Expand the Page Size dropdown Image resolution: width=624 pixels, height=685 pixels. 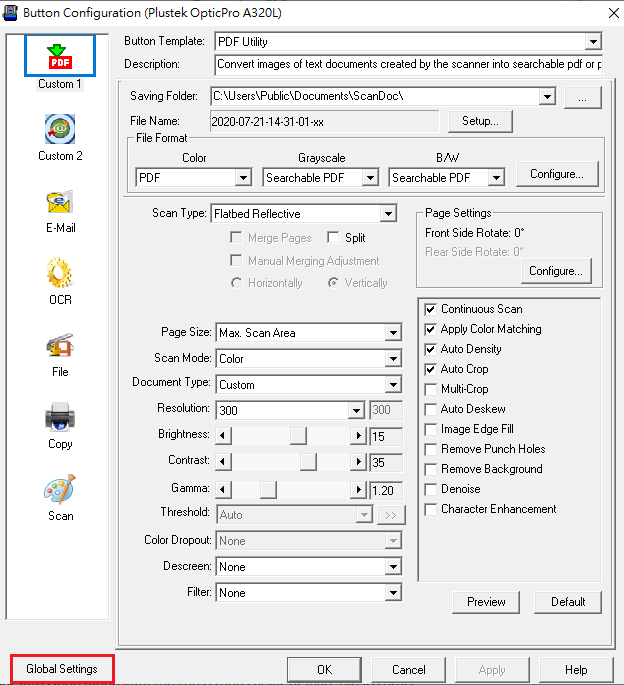[x=393, y=333]
